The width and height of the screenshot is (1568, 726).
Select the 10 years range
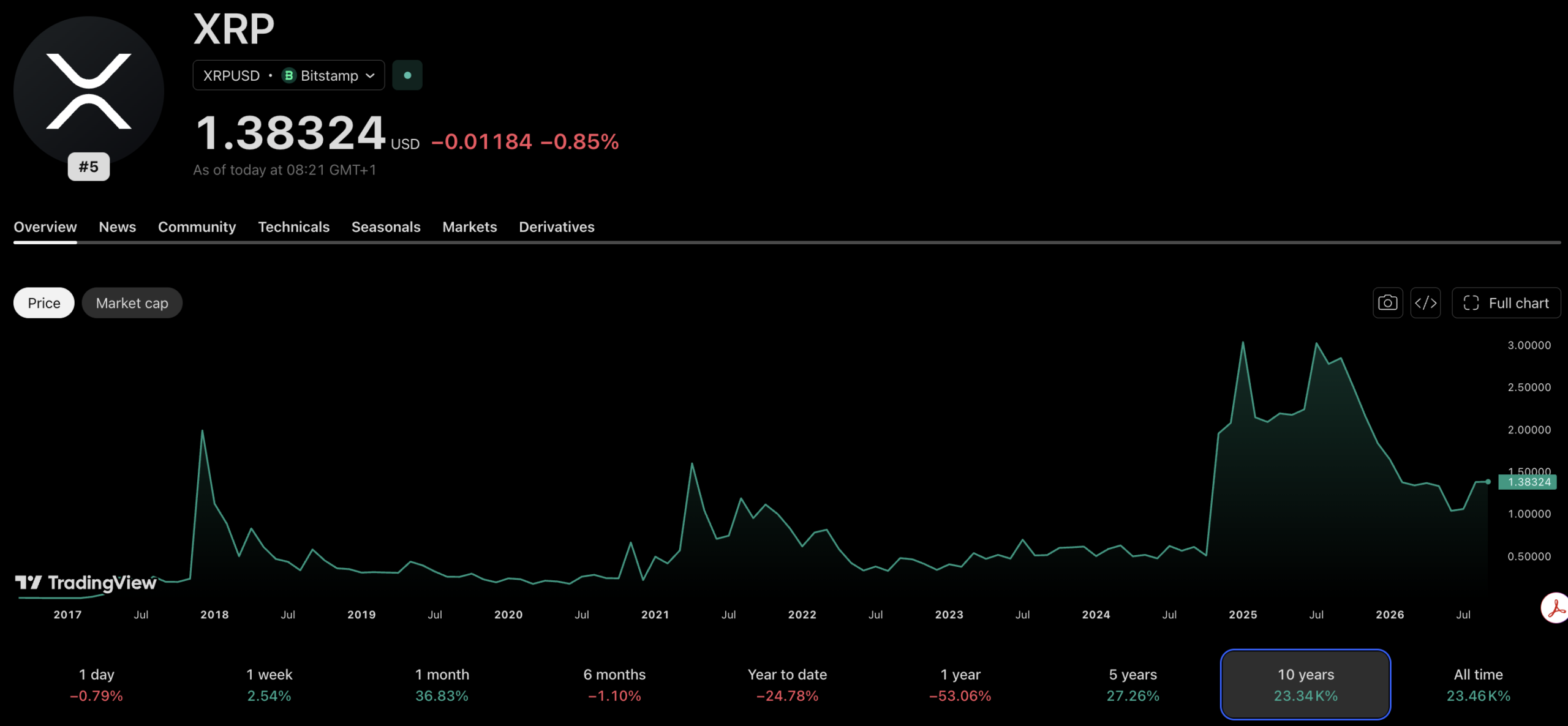pyautogui.click(x=1305, y=684)
